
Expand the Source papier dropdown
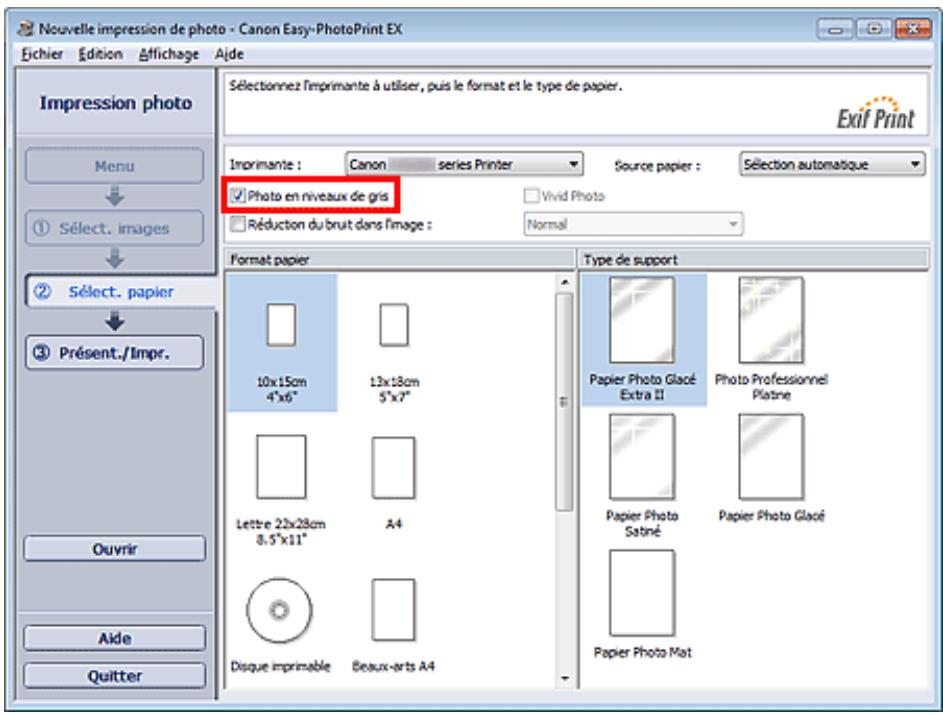click(x=832, y=164)
